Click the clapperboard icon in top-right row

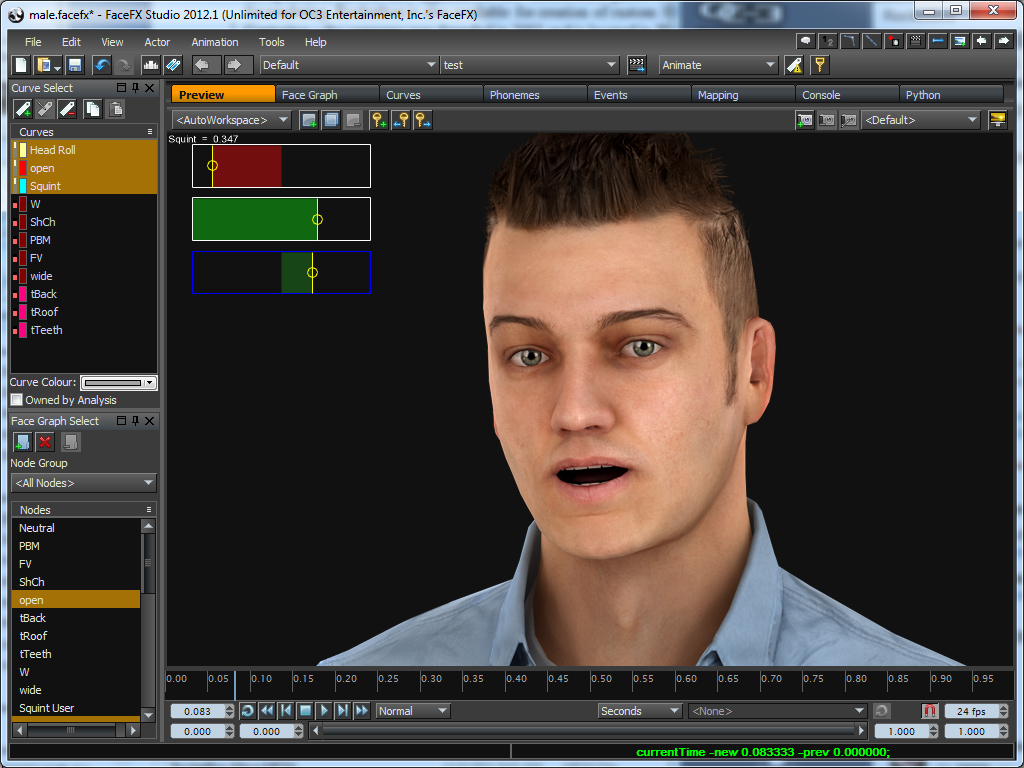click(x=916, y=41)
